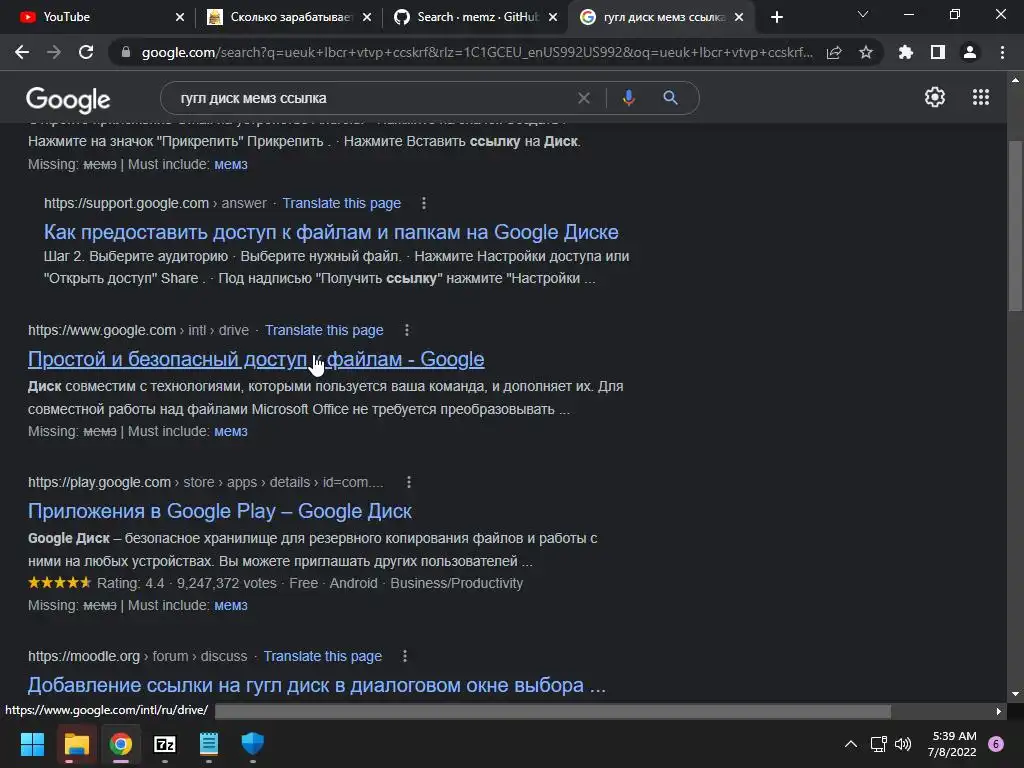
Task: Open the Notepad taskbar icon
Action: click(209, 744)
